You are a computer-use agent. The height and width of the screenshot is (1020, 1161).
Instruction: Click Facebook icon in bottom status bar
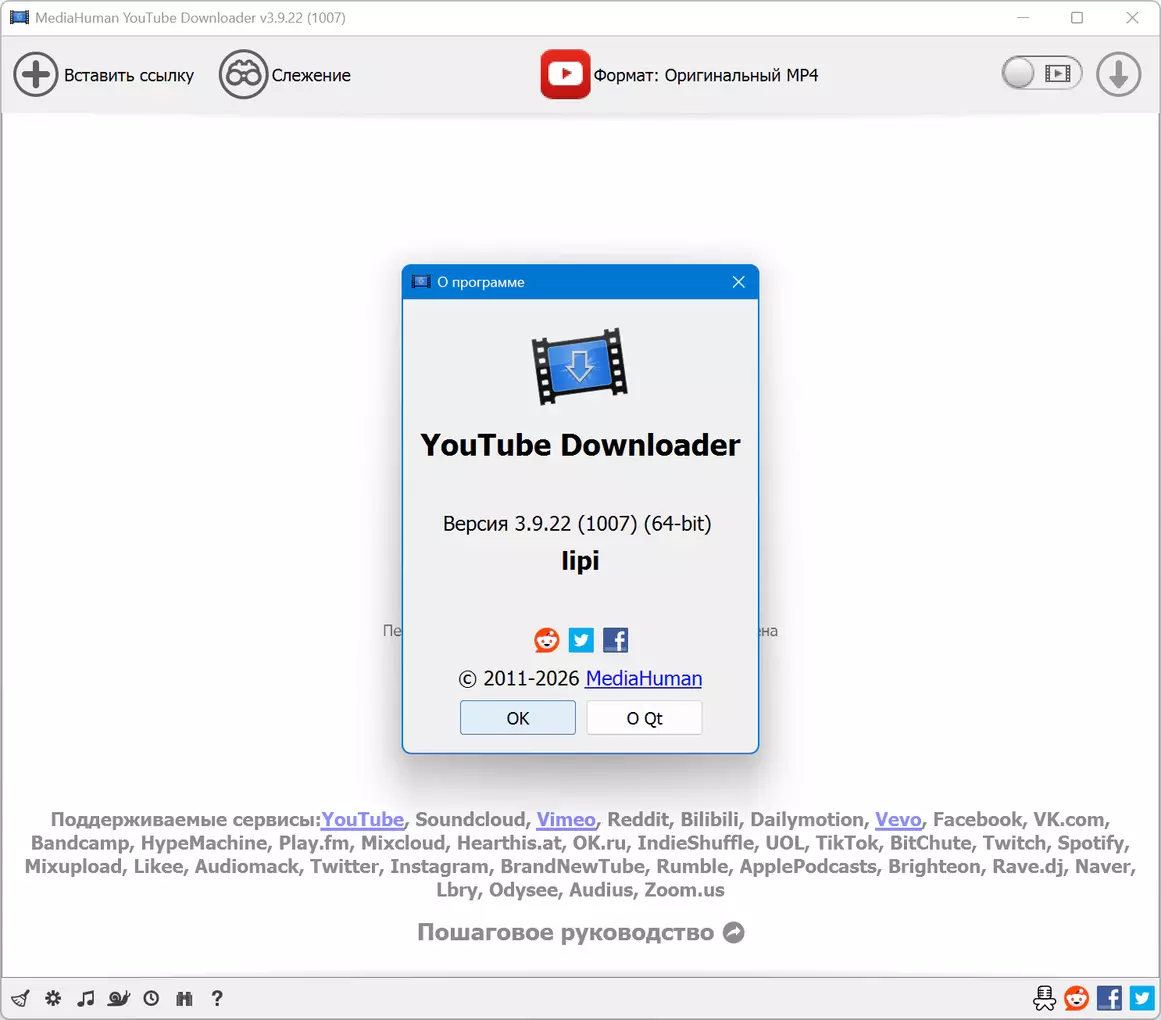pos(1109,999)
